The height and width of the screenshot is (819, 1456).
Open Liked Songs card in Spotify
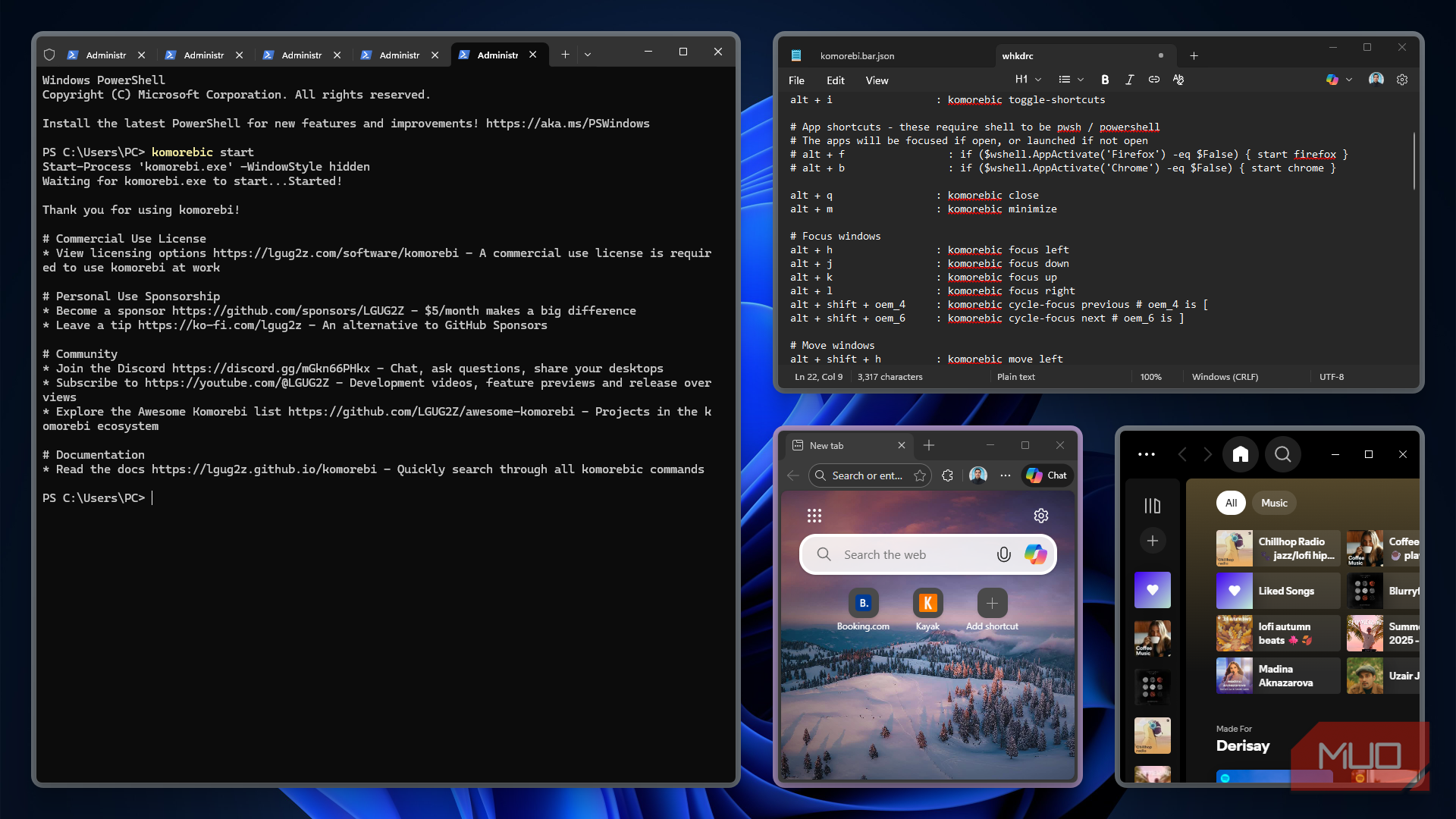coord(1278,591)
